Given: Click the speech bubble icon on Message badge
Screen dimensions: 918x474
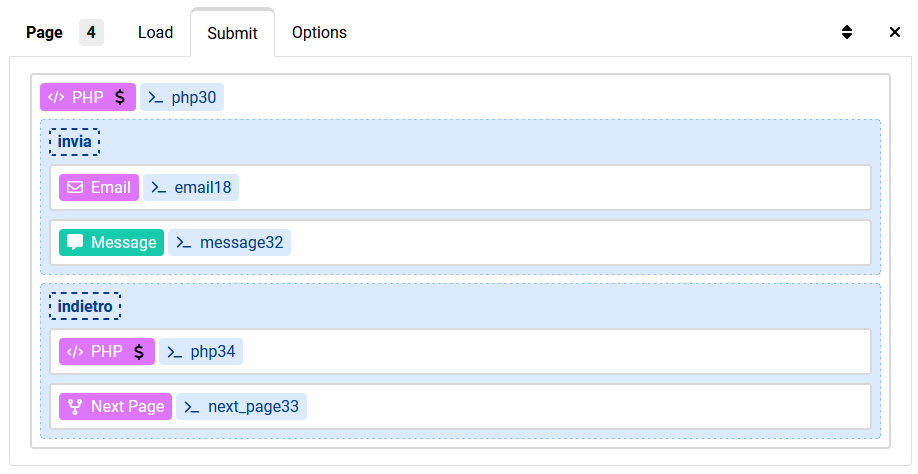Looking at the screenshot, I should pyautogui.click(x=75, y=242).
